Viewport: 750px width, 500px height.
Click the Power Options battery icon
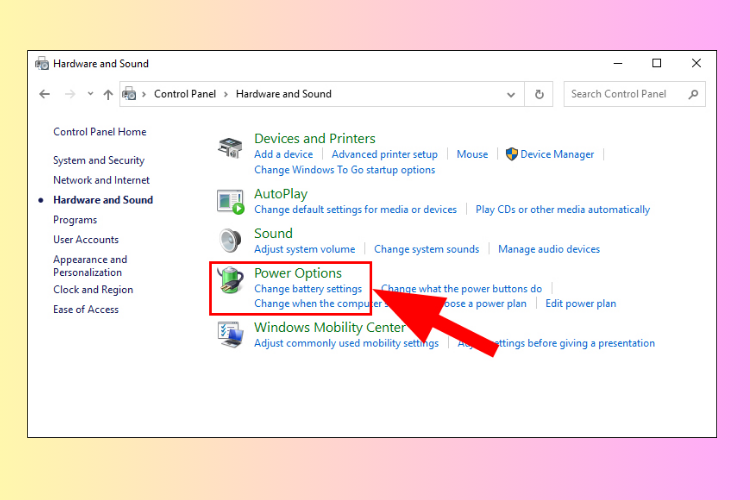coord(231,280)
